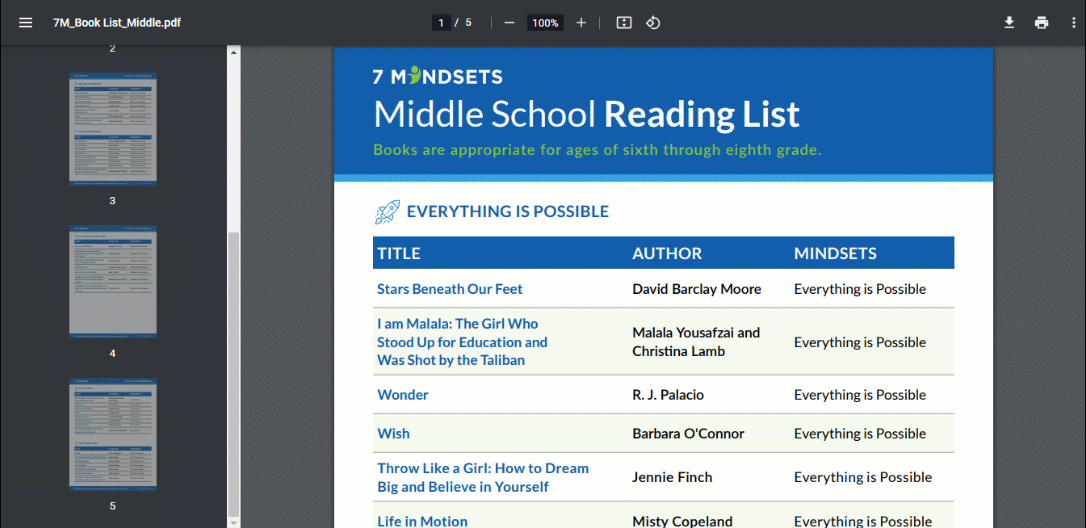The image size is (1086, 528).
Task: Toggle the sidebar with hamburger menu icon
Action: (x=26, y=23)
